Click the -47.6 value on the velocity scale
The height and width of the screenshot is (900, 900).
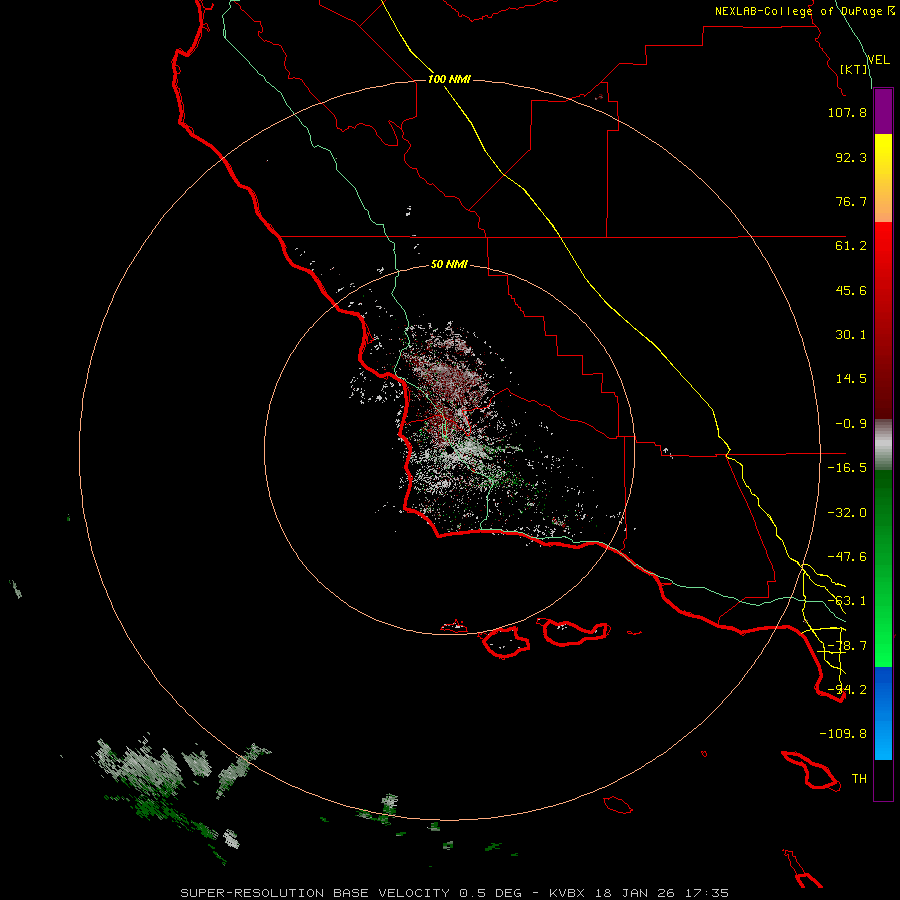pyautogui.click(x=847, y=557)
